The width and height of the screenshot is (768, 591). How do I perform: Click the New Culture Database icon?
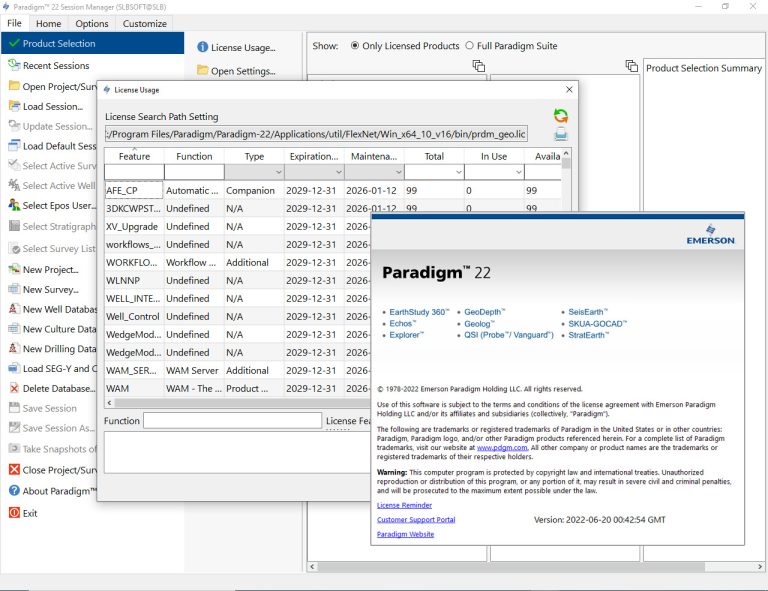[14, 329]
